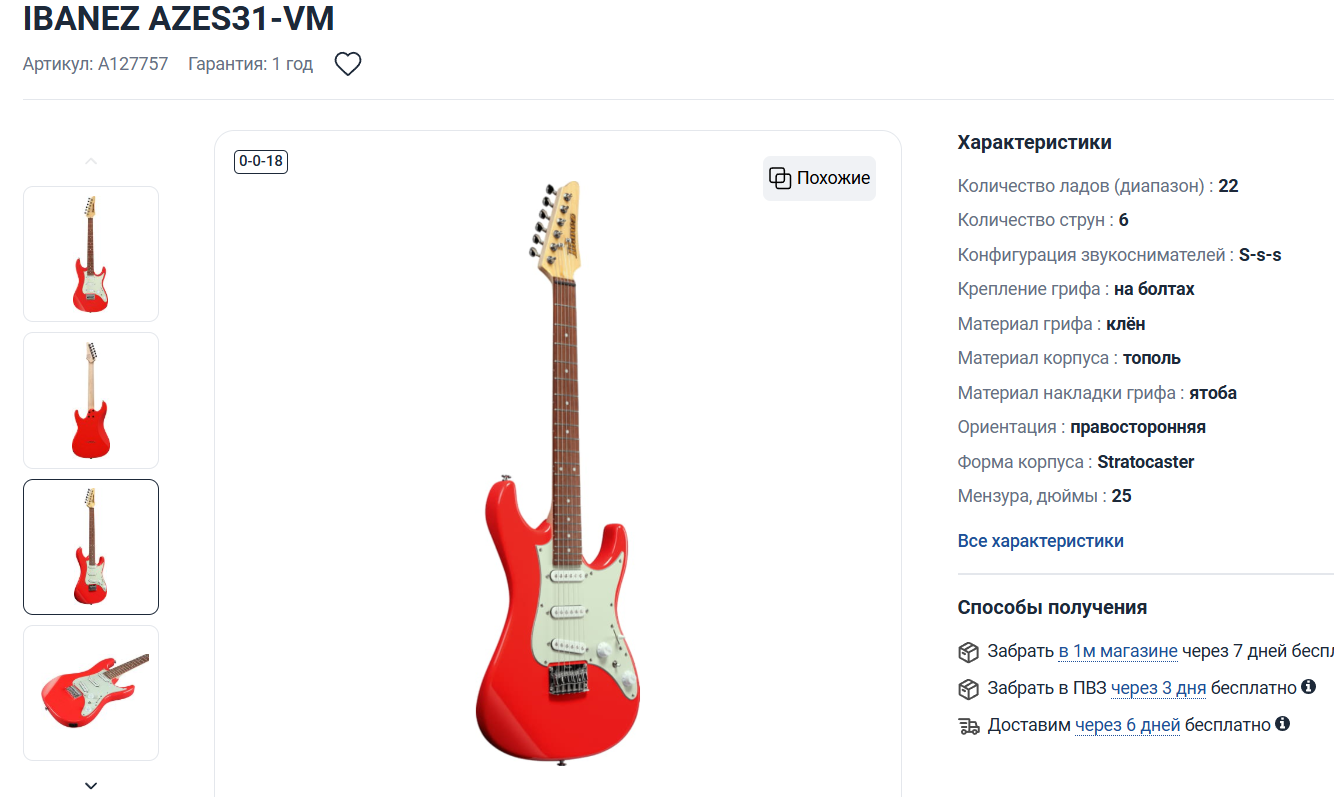Click the 'через 6 дней' delivery link

[1127, 725]
